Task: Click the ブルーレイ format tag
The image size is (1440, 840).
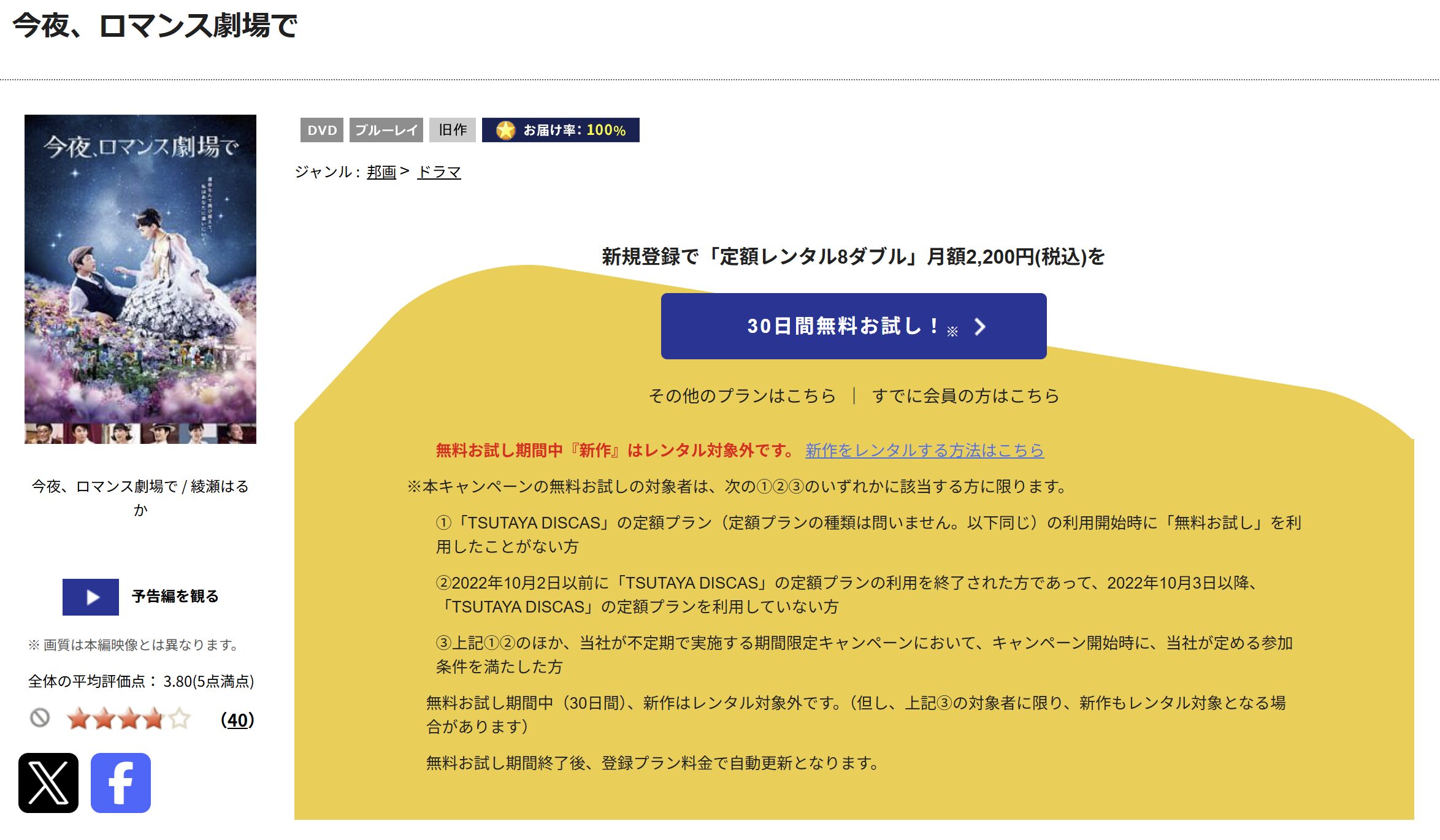Action: [386, 130]
